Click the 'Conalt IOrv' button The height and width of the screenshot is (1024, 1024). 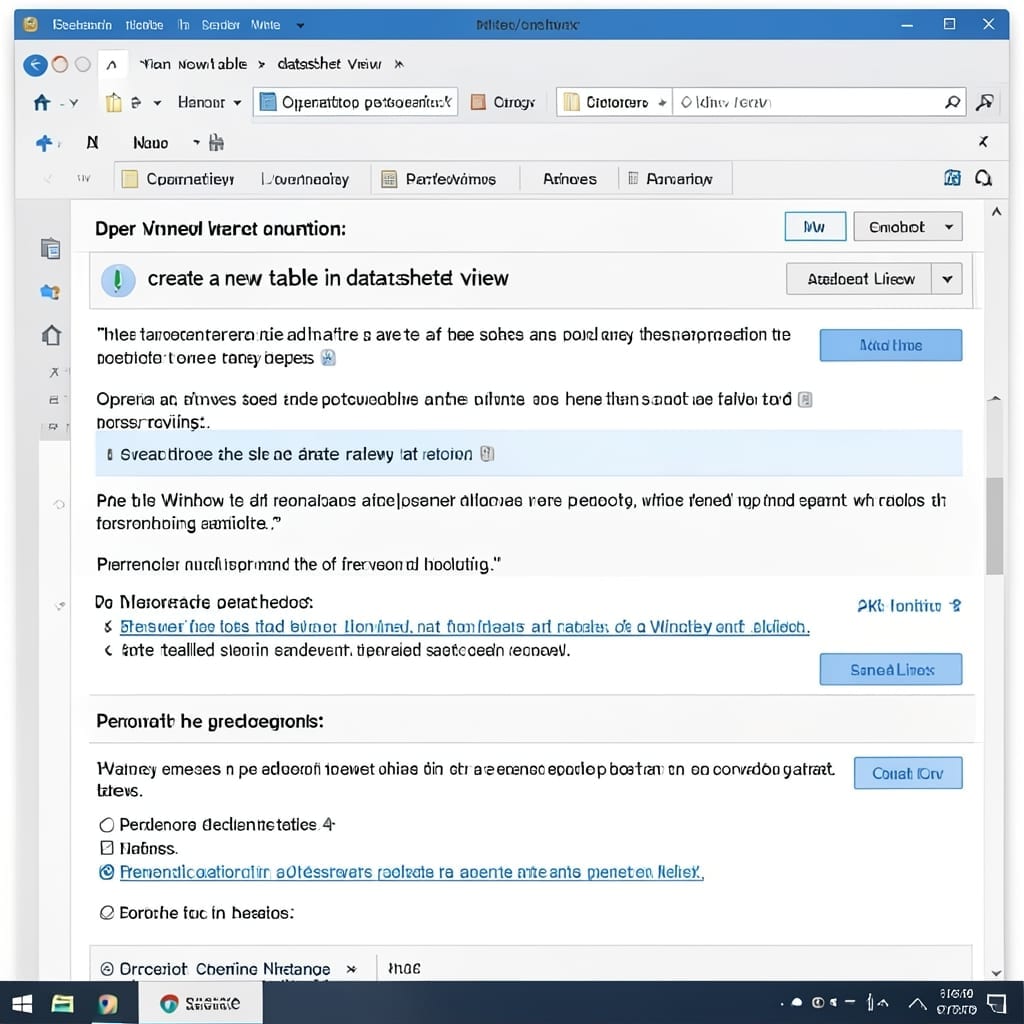(x=908, y=773)
